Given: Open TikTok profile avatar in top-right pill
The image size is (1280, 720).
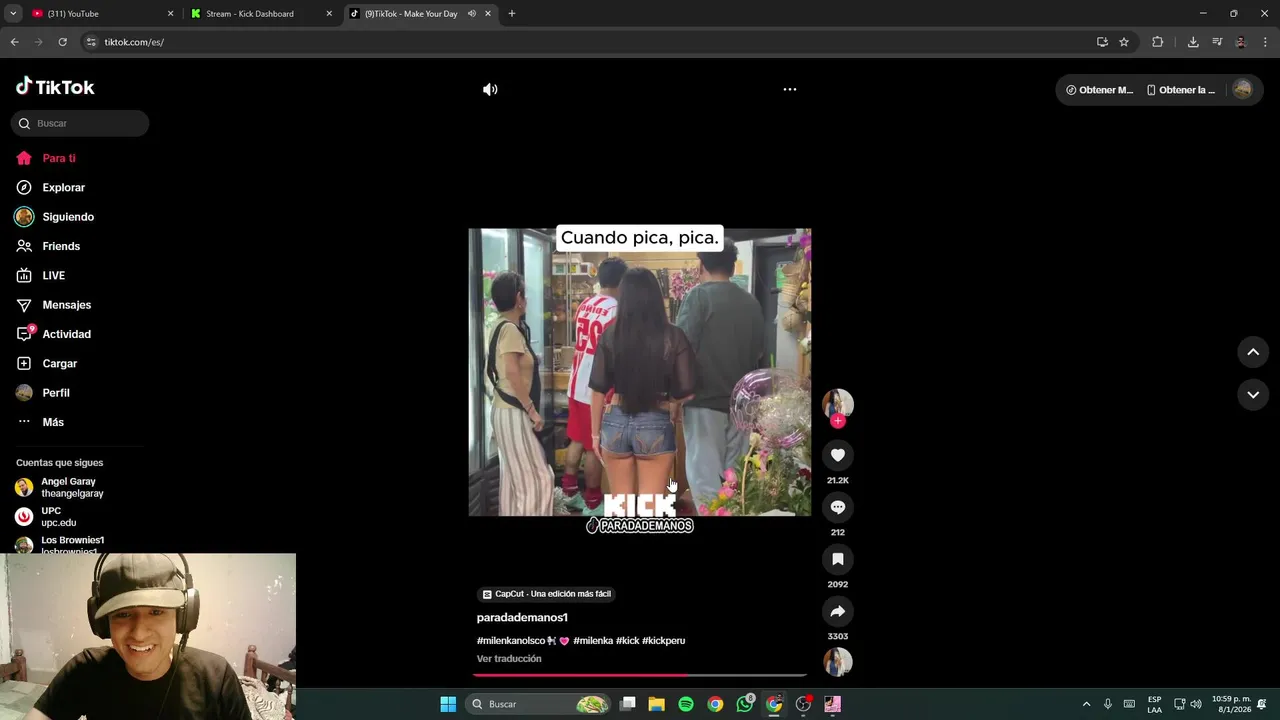Looking at the screenshot, I should click(1242, 89).
